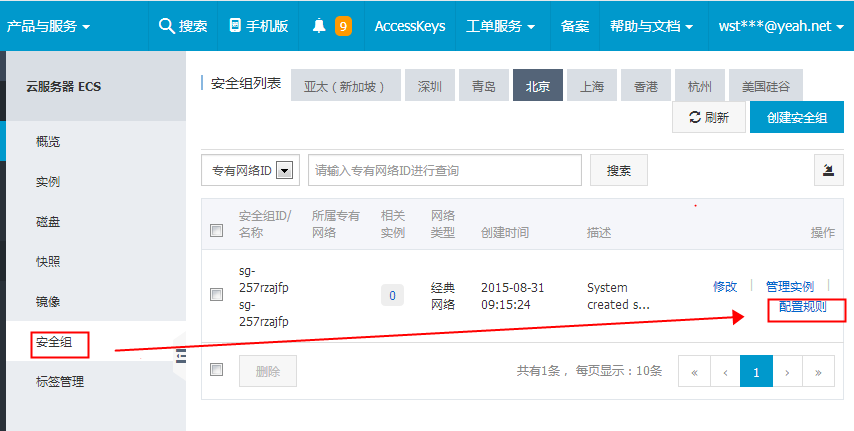Open the 手机版 mobile version icon
The height and width of the screenshot is (431, 854).
pyautogui.click(x=235, y=26)
